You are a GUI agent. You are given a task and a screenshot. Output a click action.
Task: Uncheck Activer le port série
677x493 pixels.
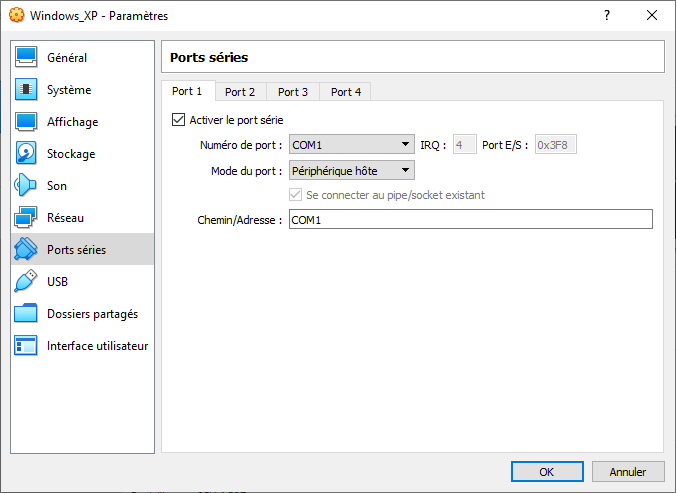(x=179, y=120)
